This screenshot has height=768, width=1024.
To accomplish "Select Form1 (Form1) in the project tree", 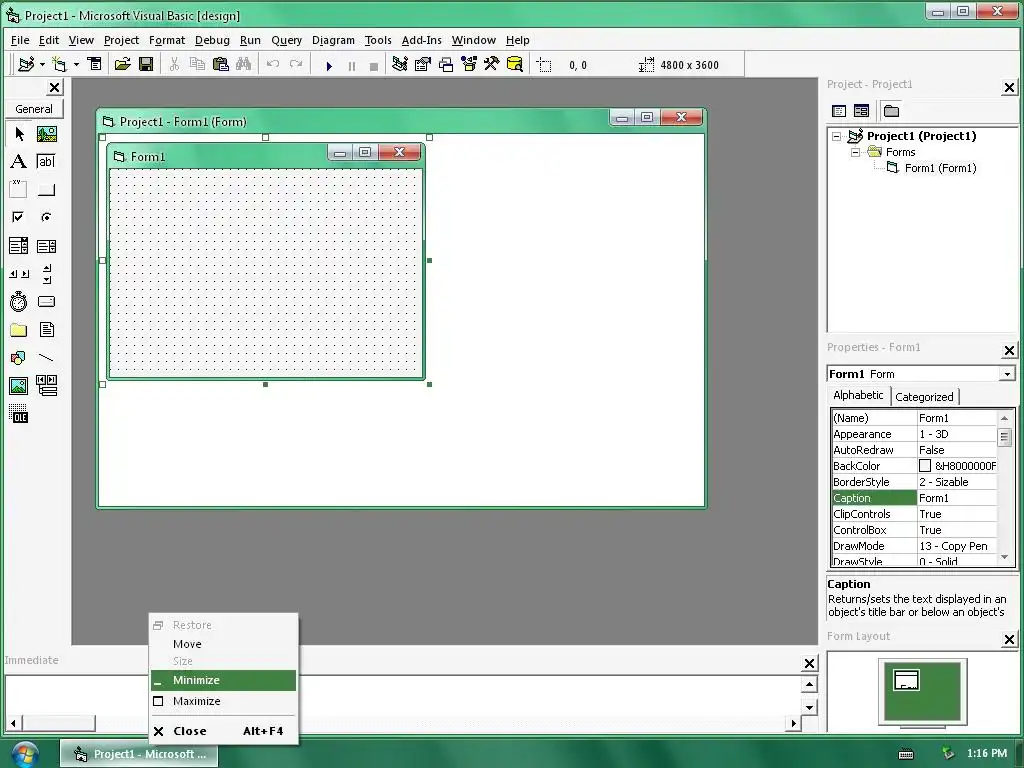I will [940, 168].
